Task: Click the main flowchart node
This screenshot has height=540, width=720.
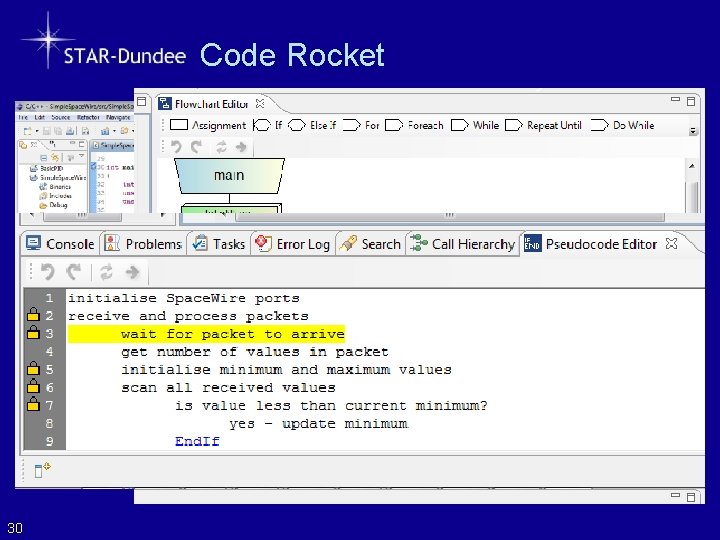Action: [229, 175]
